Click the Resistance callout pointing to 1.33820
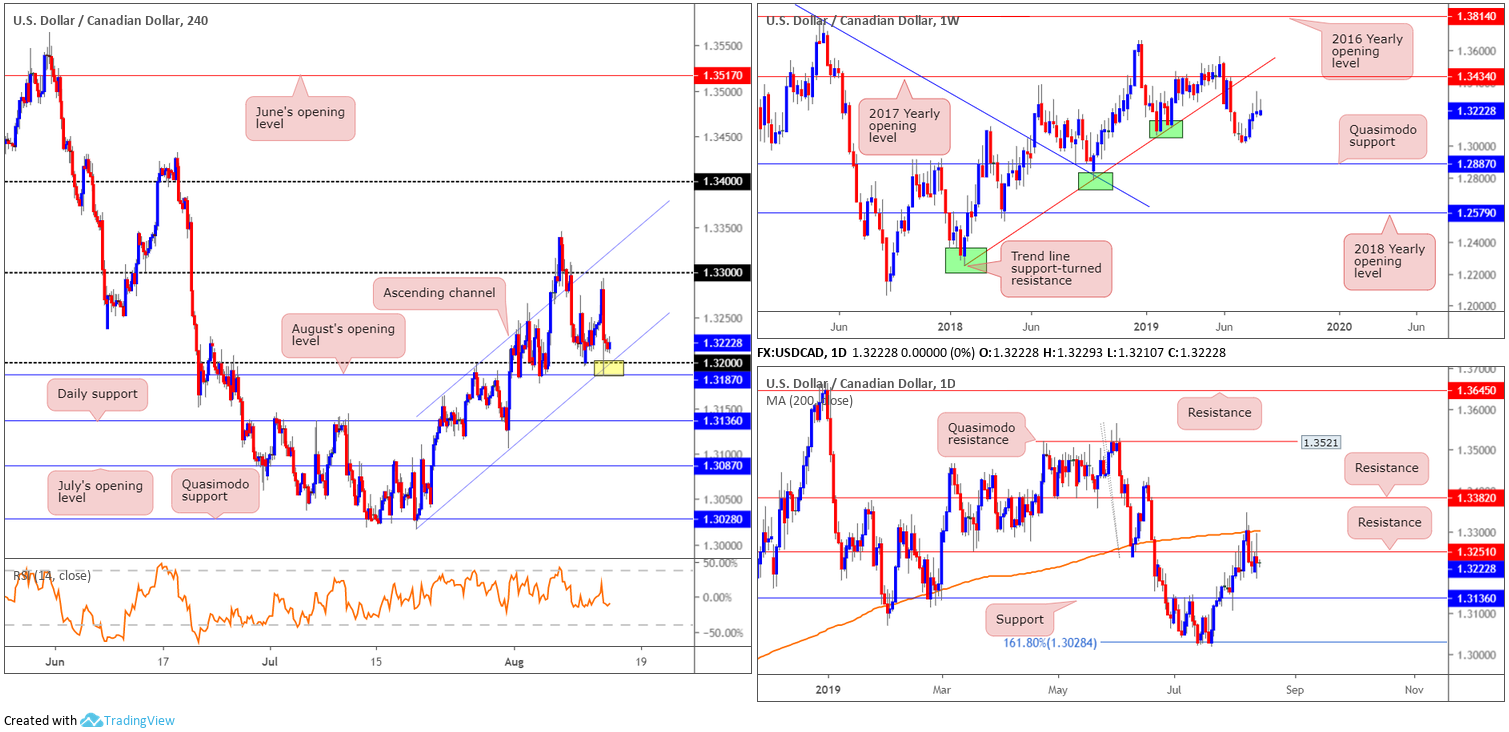This screenshot has height=732, width=1509. 1387,468
